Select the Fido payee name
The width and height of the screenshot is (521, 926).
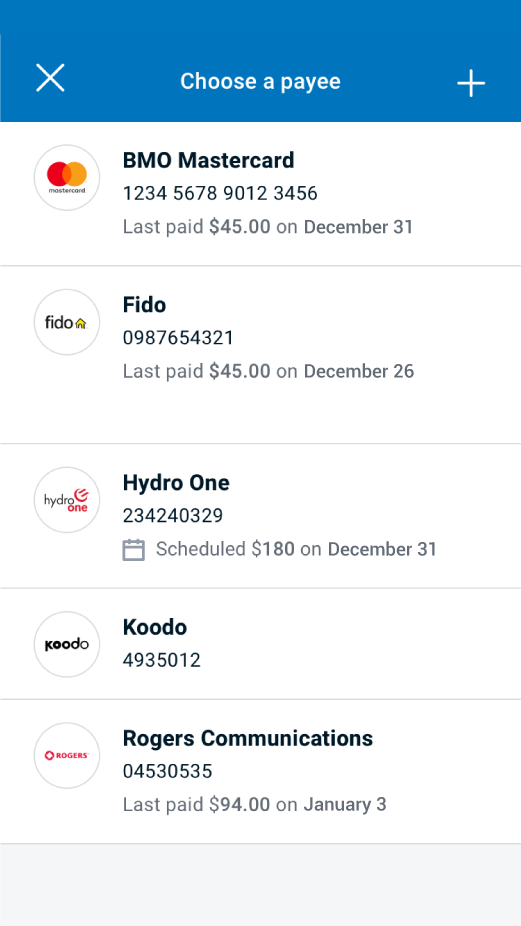(145, 305)
